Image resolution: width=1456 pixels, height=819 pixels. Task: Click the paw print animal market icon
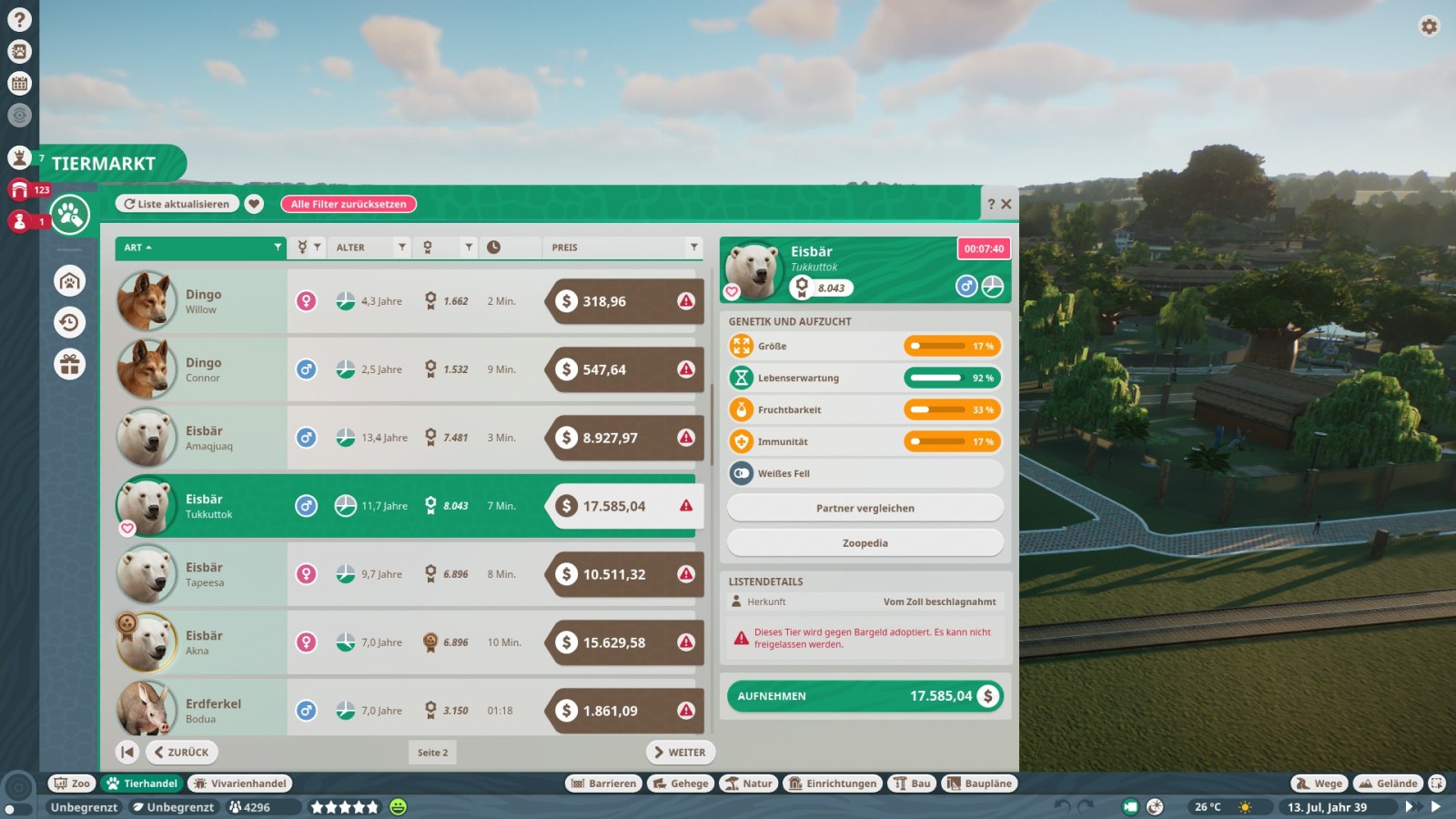pos(70,215)
